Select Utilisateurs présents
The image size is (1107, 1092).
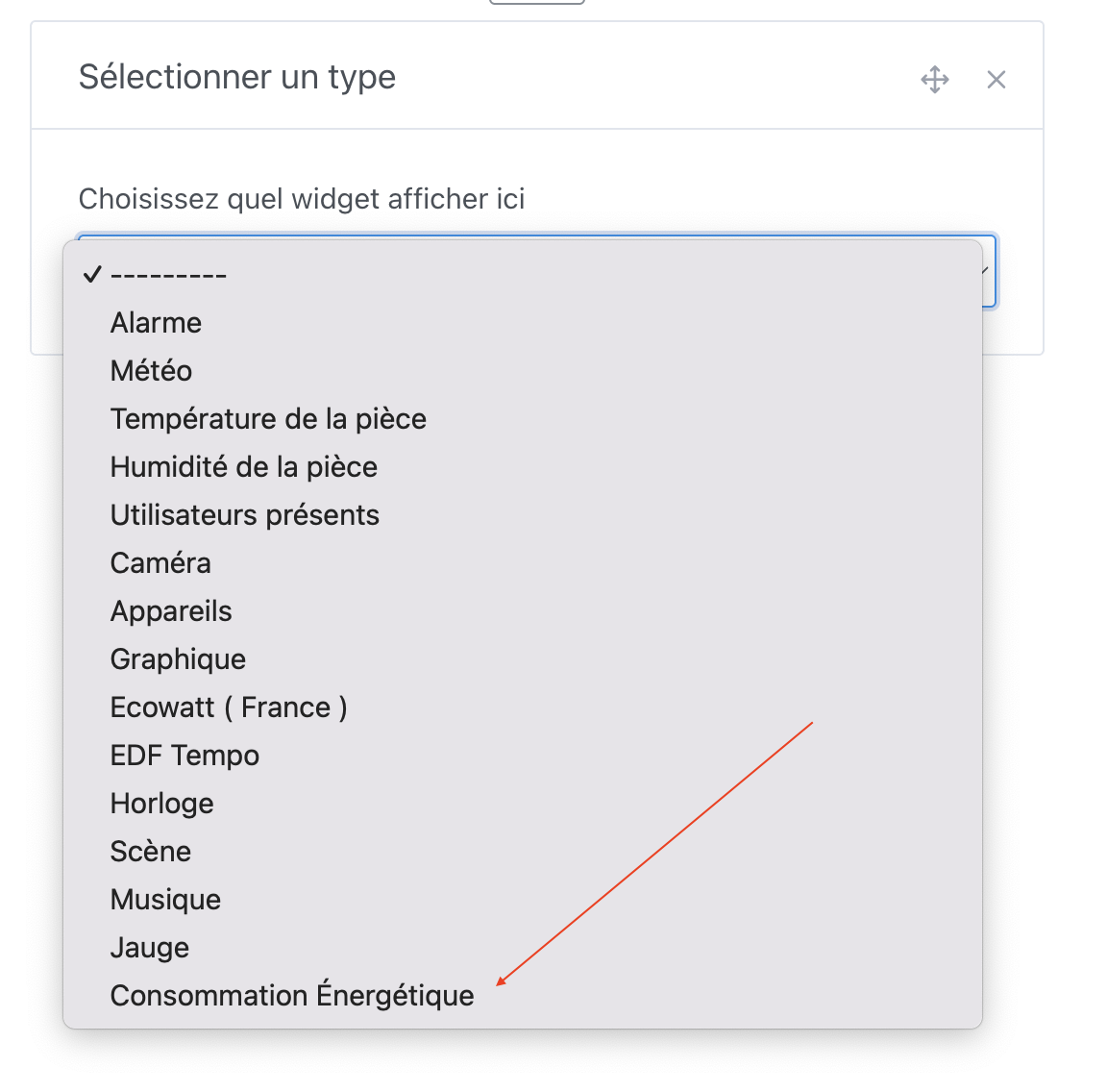coord(245,514)
